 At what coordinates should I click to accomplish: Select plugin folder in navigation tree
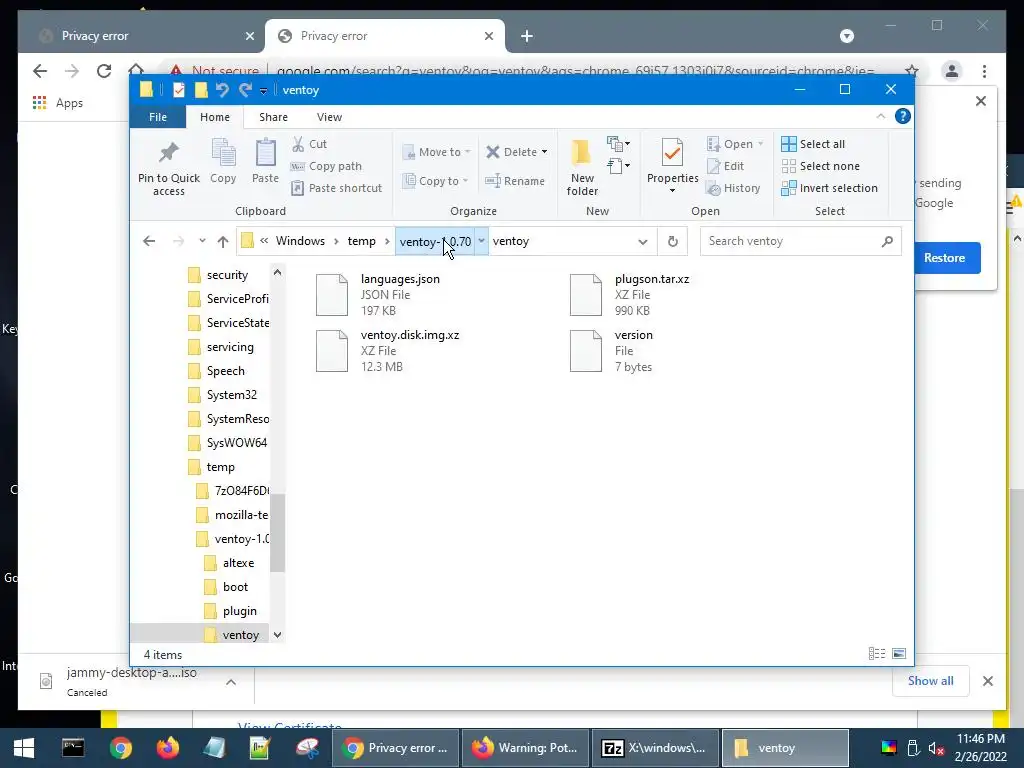pyautogui.click(x=239, y=611)
